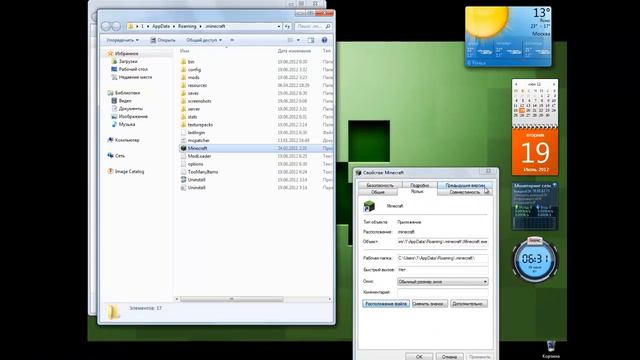Select the config folder icon
640x360 pixels.
(183, 69)
